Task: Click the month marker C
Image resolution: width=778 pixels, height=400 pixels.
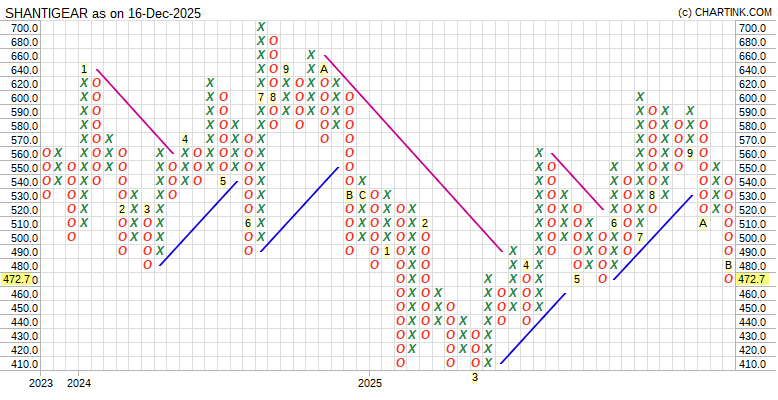Action: click(x=362, y=195)
